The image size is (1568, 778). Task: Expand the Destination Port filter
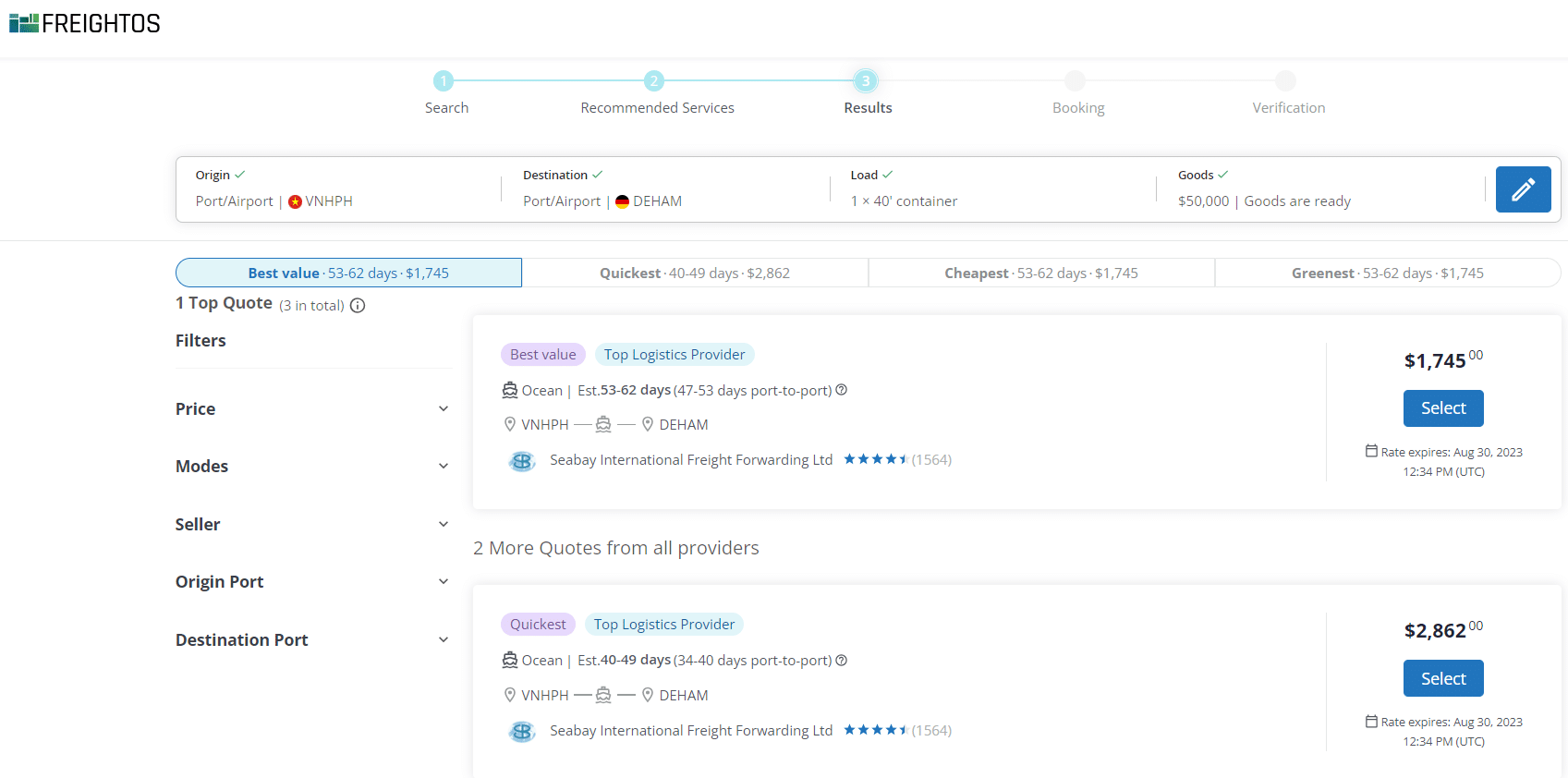(x=312, y=640)
